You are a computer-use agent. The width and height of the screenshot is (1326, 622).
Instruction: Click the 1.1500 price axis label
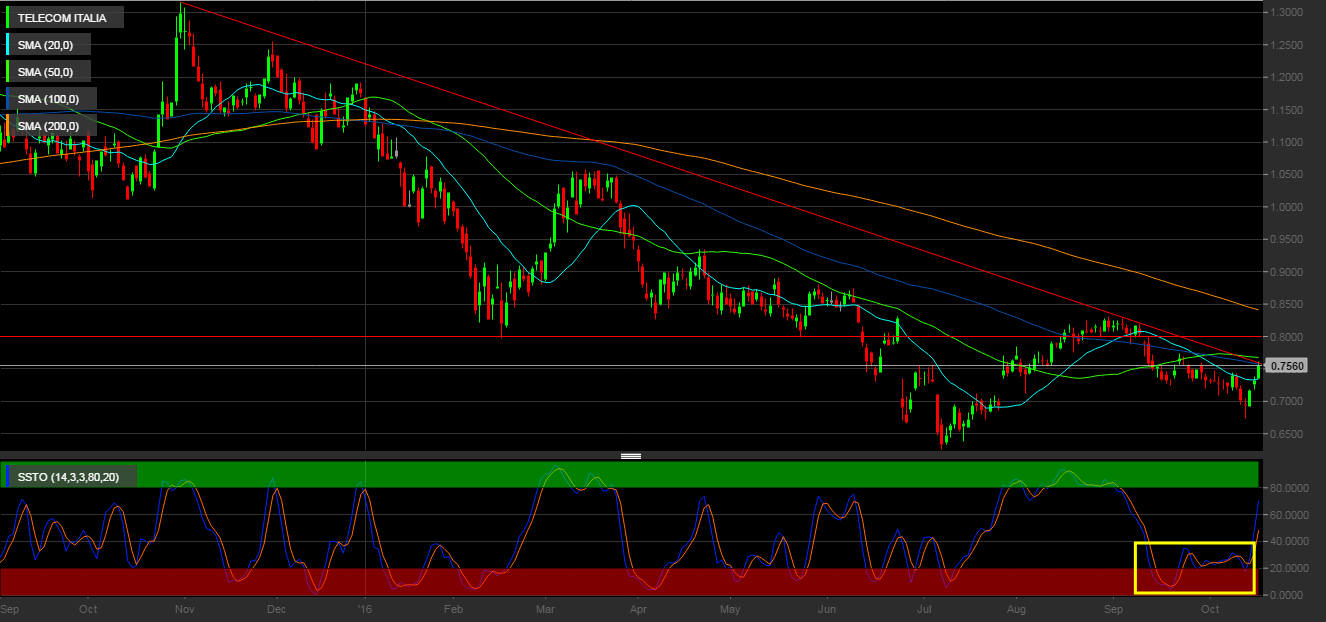1286,110
